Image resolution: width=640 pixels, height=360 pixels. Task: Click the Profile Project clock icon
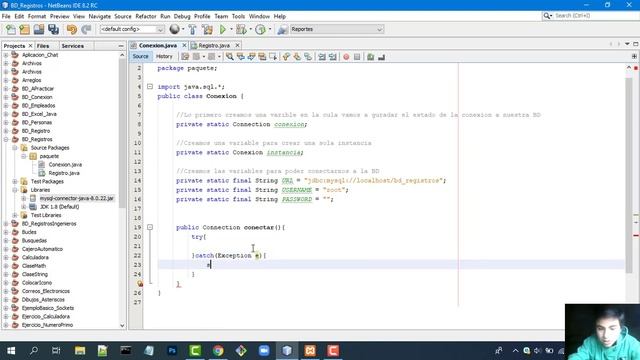[x=260, y=29]
